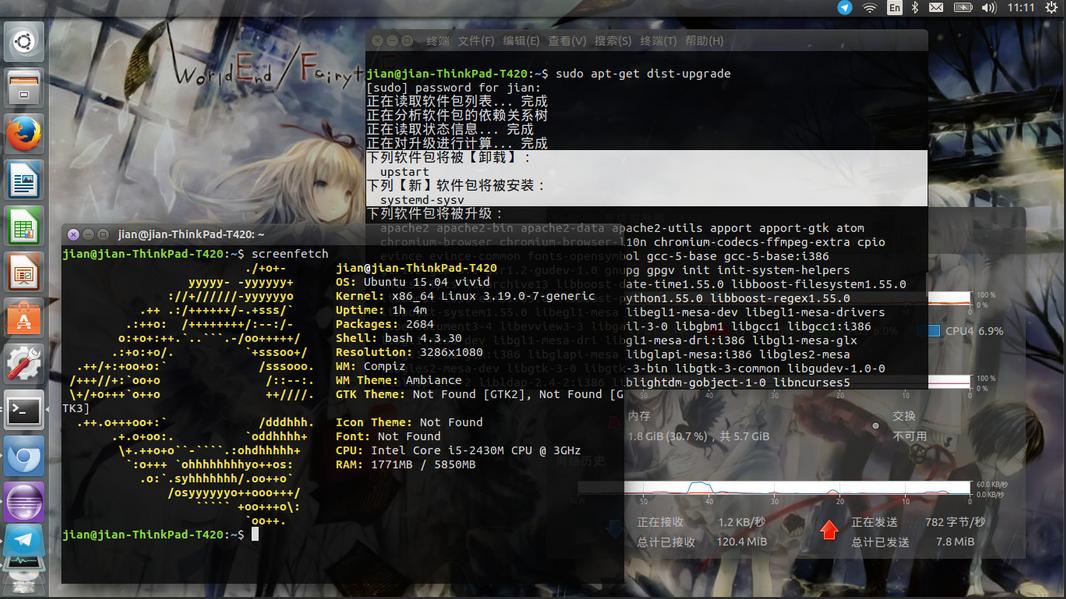The width and height of the screenshot is (1066, 599).
Task: Minimize the screenfetch terminal window
Action: tap(88, 235)
